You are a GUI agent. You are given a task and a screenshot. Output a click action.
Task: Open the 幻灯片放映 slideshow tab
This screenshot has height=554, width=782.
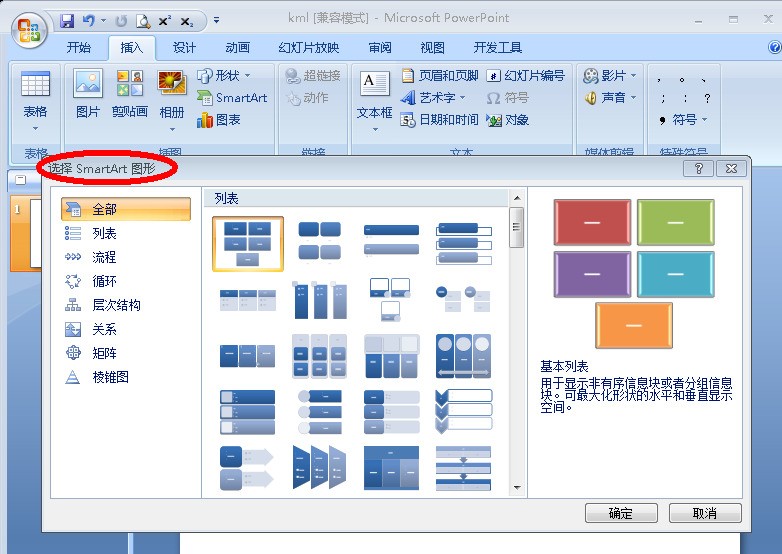[309, 47]
